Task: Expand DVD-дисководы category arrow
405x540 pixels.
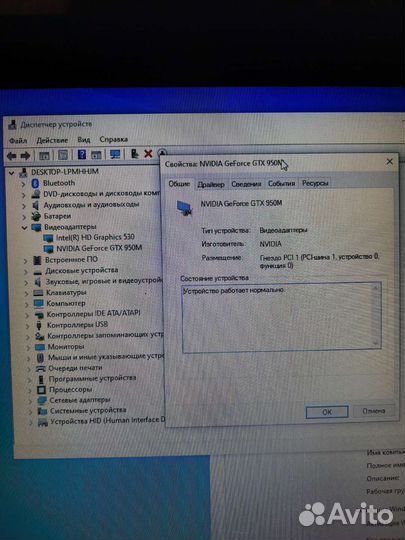Action: coord(23,195)
